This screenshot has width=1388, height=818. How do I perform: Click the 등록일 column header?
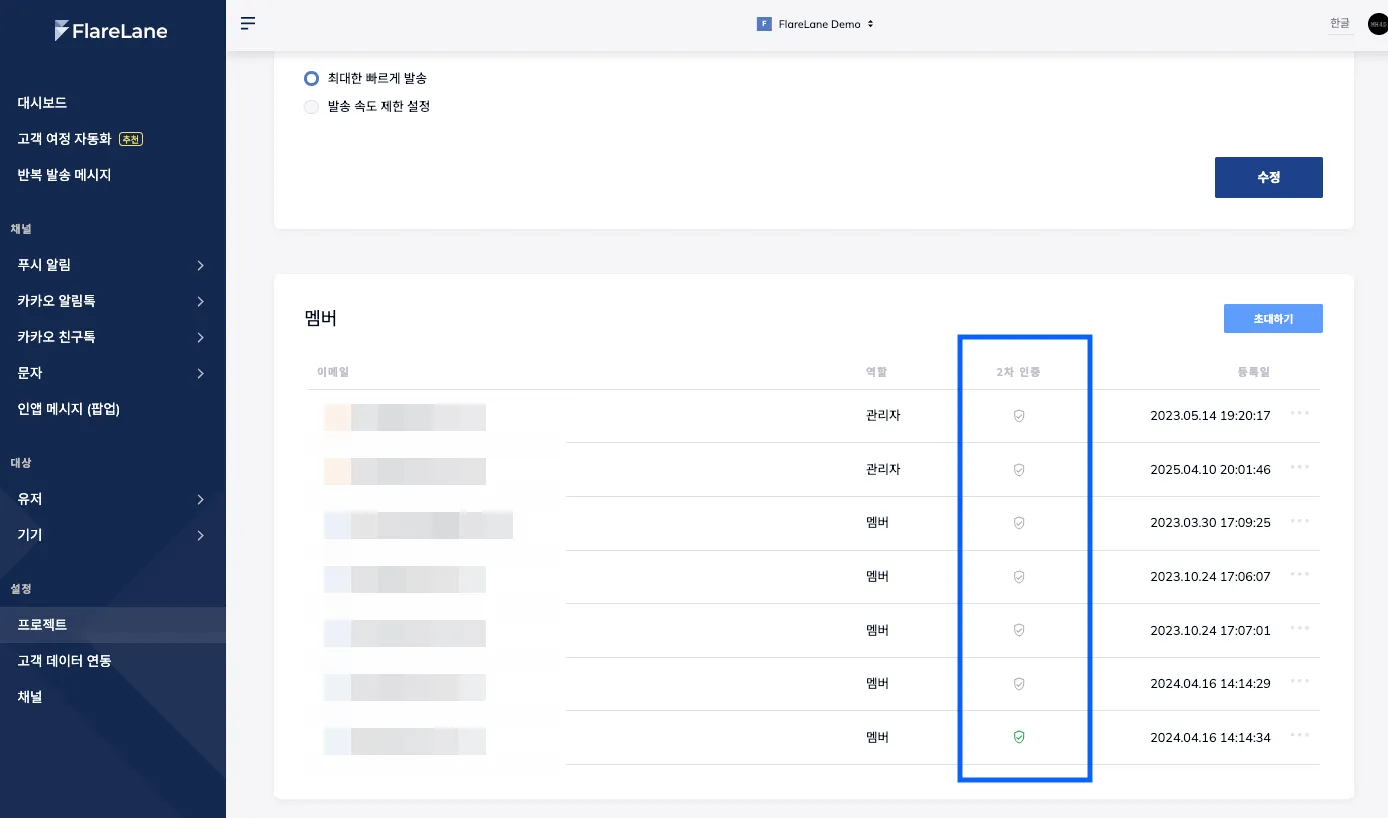[x=1254, y=372]
